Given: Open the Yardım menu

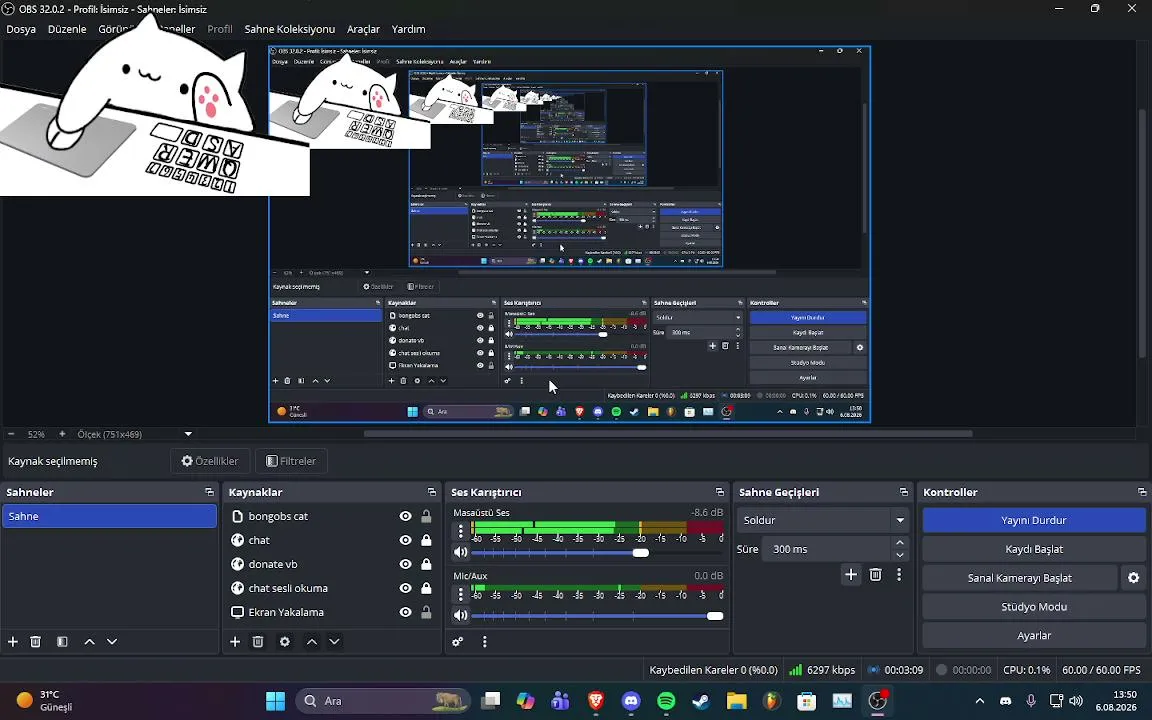Looking at the screenshot, I should point(408,29).
